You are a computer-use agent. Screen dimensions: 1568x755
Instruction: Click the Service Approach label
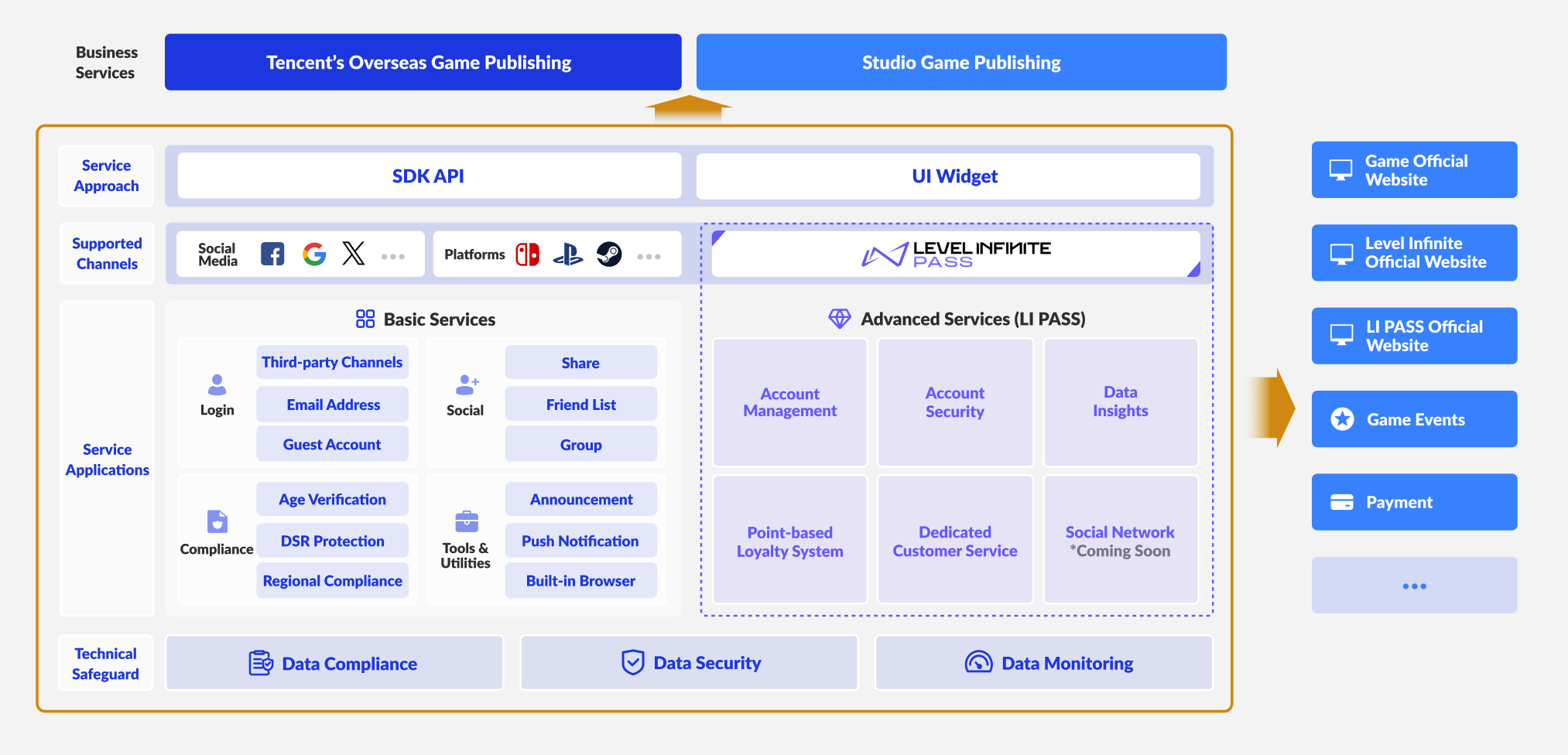tap(107, 176)
